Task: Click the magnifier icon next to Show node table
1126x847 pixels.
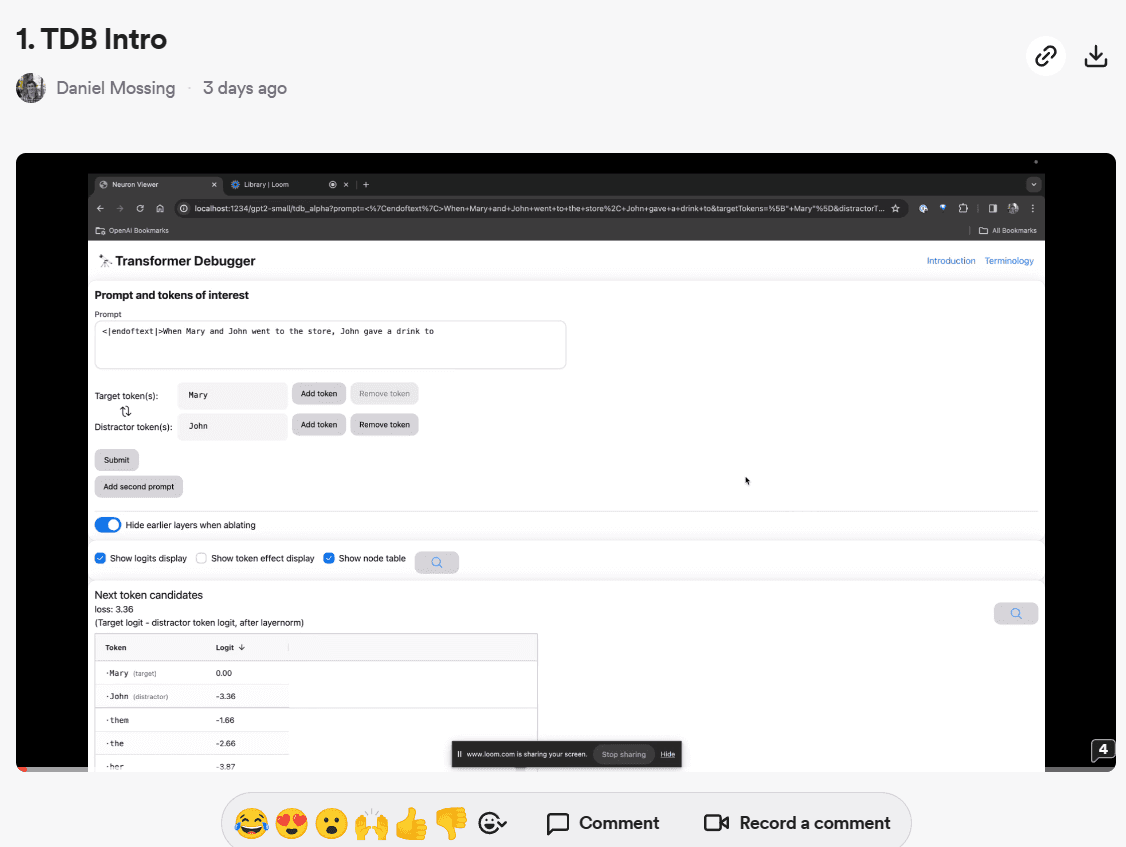Action: click(x=436, y=562)
